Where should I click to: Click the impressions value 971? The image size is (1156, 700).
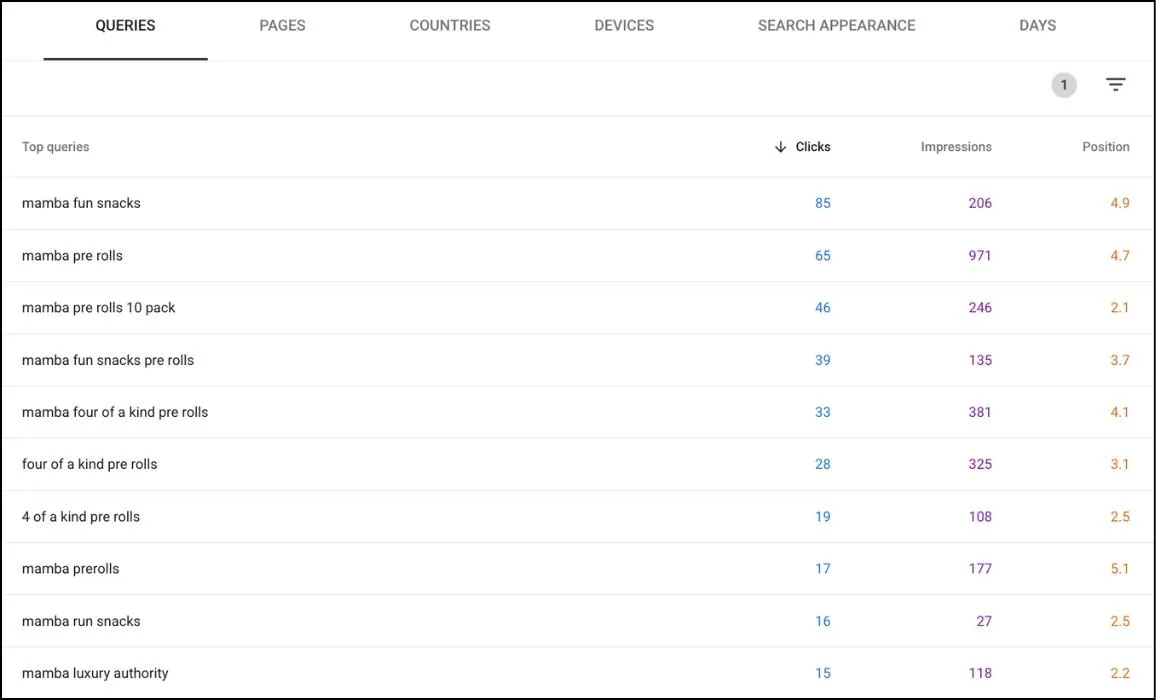coord(980,255)
